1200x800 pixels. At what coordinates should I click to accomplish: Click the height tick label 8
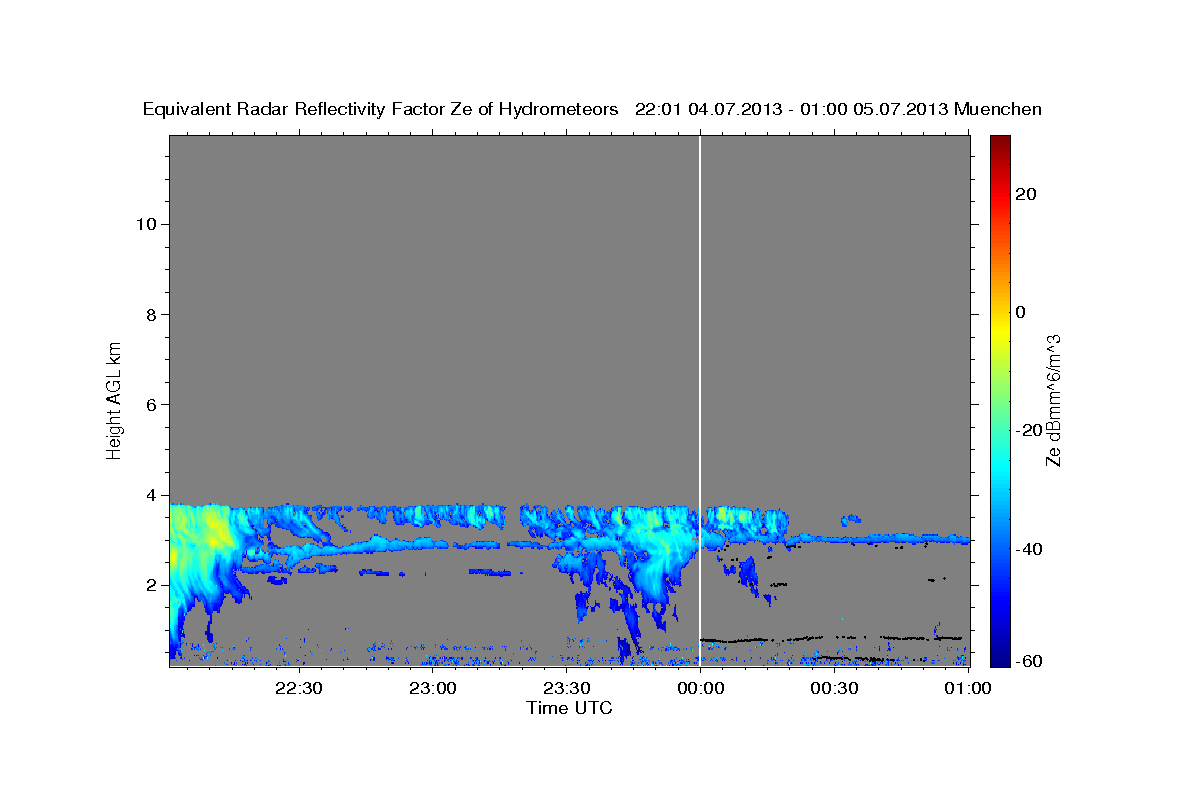pyautogui.click(x=149, y=314)
